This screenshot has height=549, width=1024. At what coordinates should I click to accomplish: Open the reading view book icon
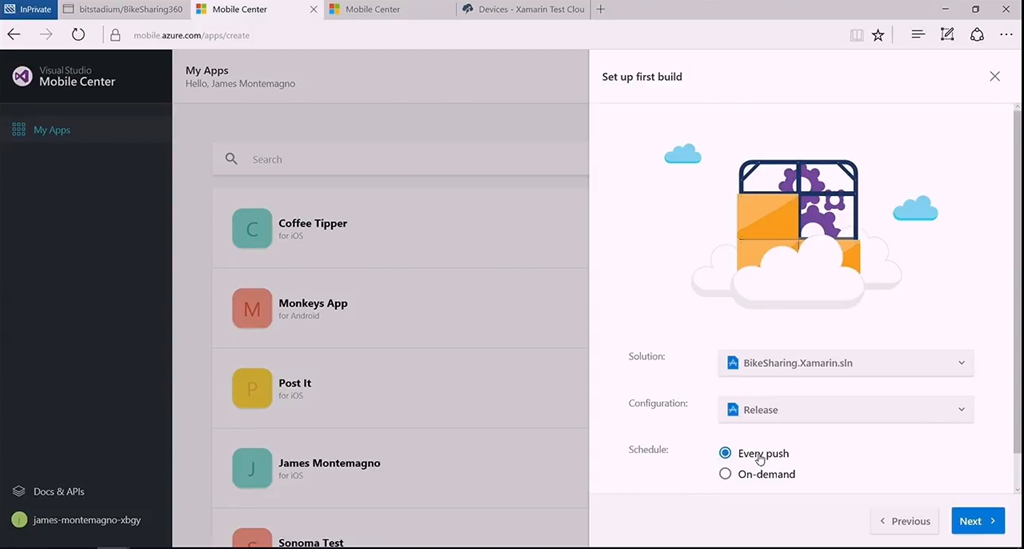click(x=856, y=35)
